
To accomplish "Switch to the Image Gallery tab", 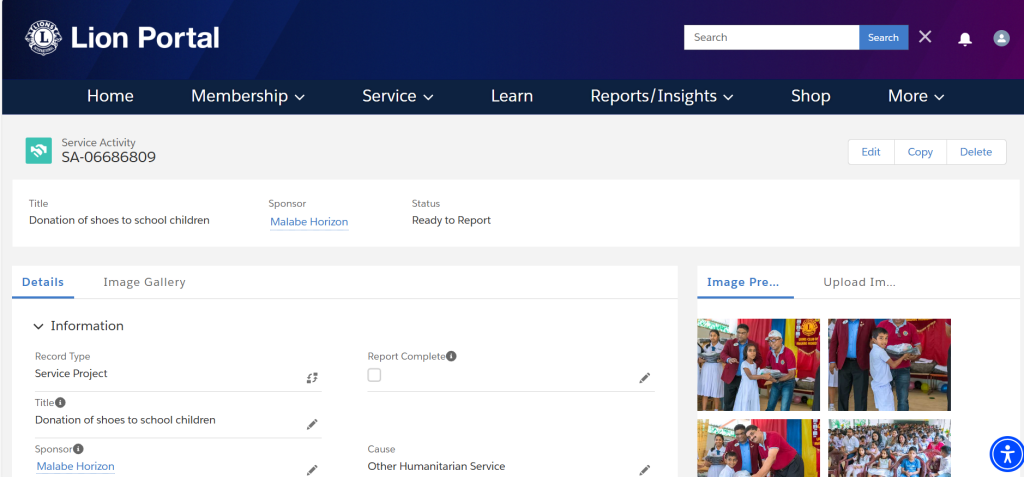I will point(144,282).
